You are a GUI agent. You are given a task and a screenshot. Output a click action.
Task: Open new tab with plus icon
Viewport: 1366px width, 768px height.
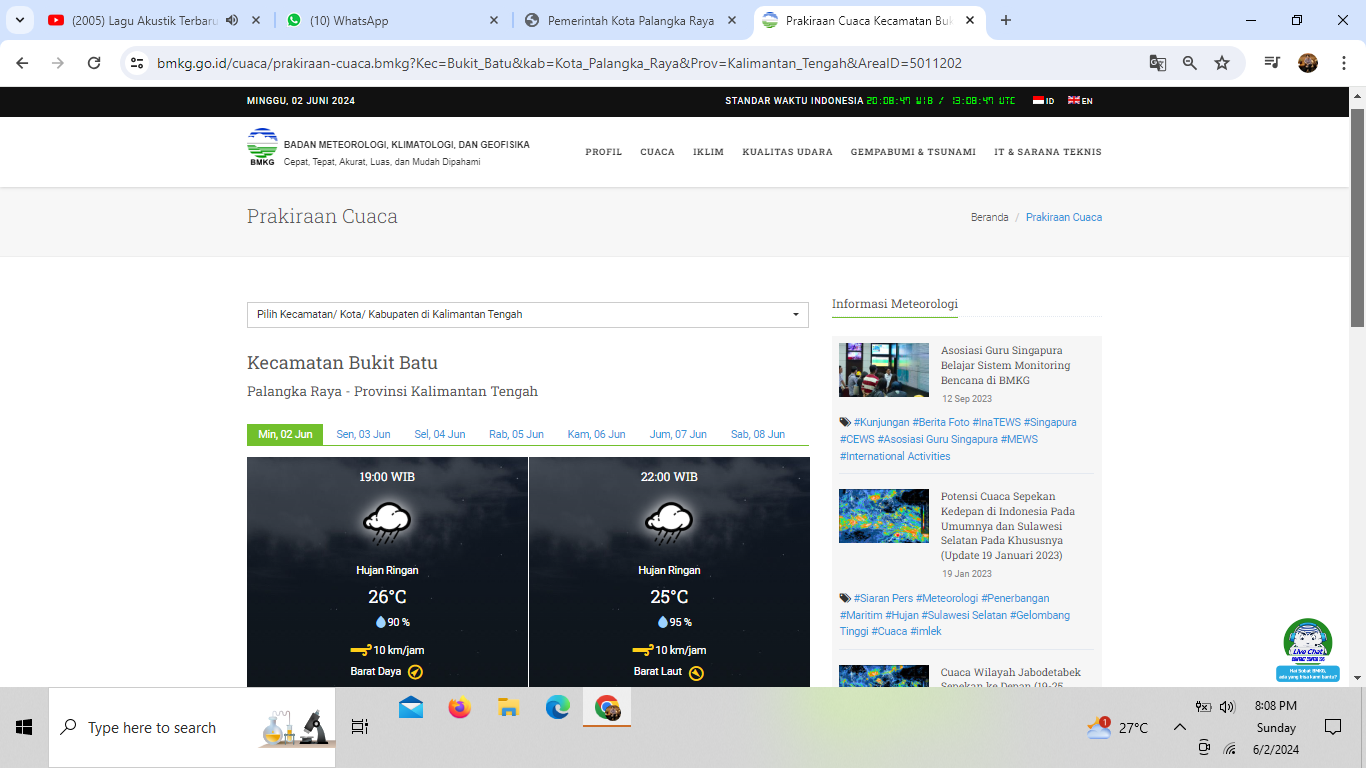point(1006,20)
